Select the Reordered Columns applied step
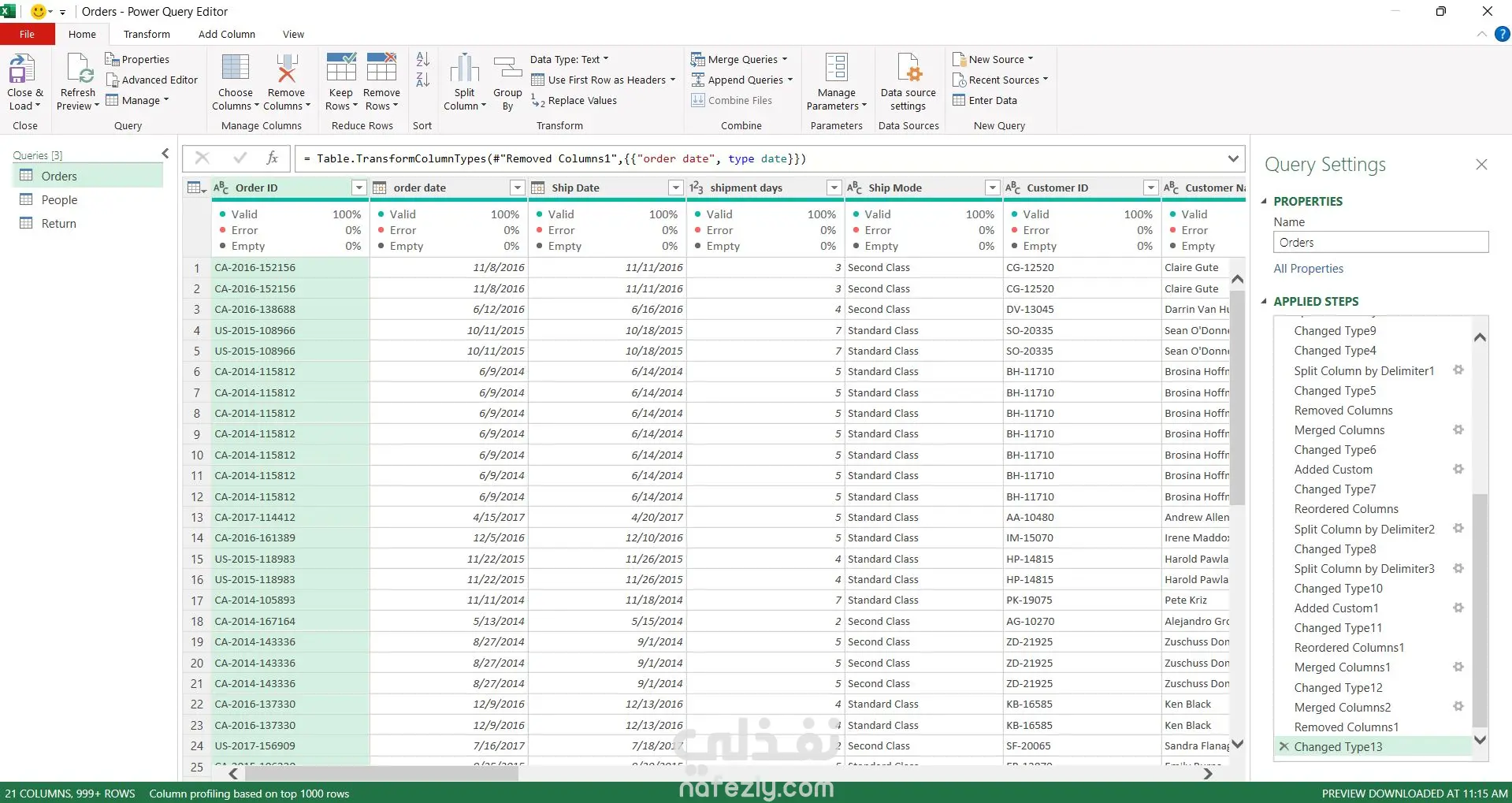Screen dimensions: 1512x803 click(1346, 509)
